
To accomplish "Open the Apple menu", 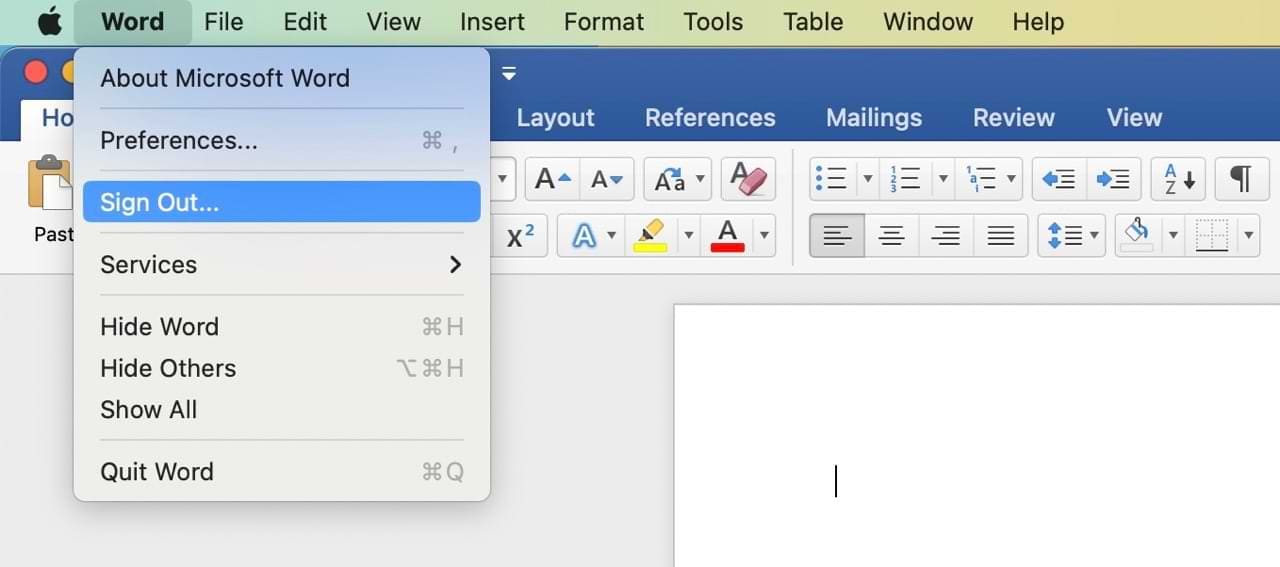I will coord(50,22).
